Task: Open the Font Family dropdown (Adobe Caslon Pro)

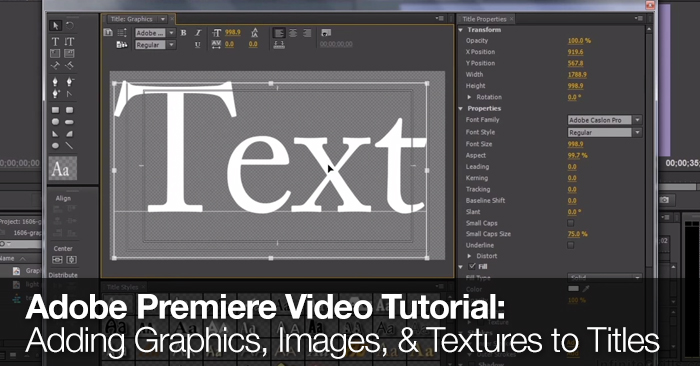Action: 604,120
